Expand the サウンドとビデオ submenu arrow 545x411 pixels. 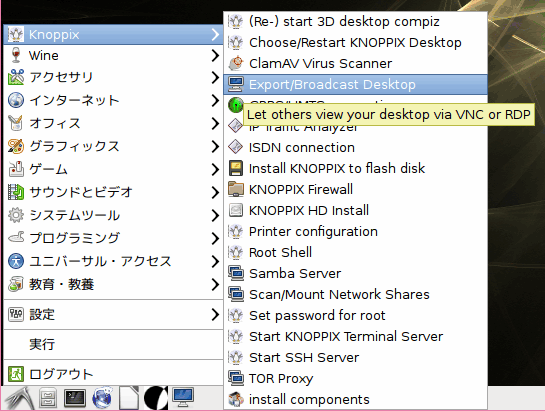coord(215,192)
